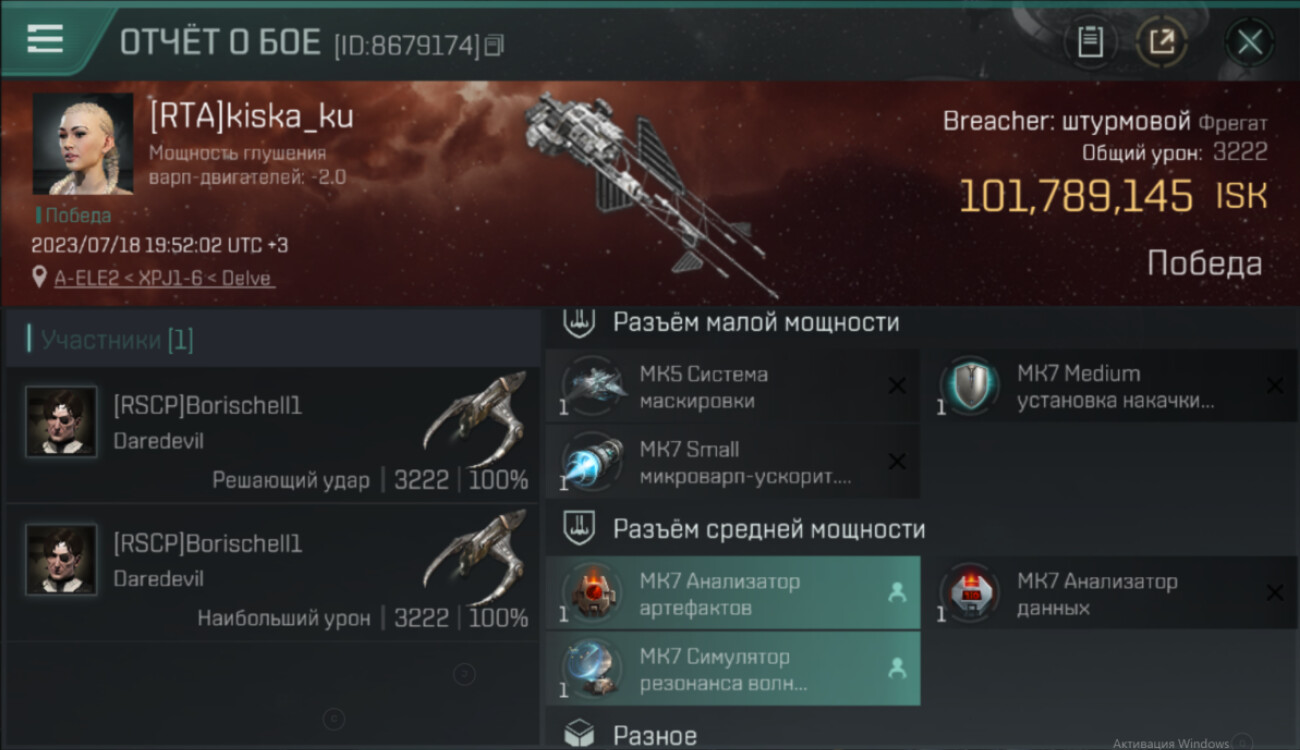Click МК7 Medium shield booster icon
Viewport: 1300px width, 750px height.
click(x=969, y=386)
